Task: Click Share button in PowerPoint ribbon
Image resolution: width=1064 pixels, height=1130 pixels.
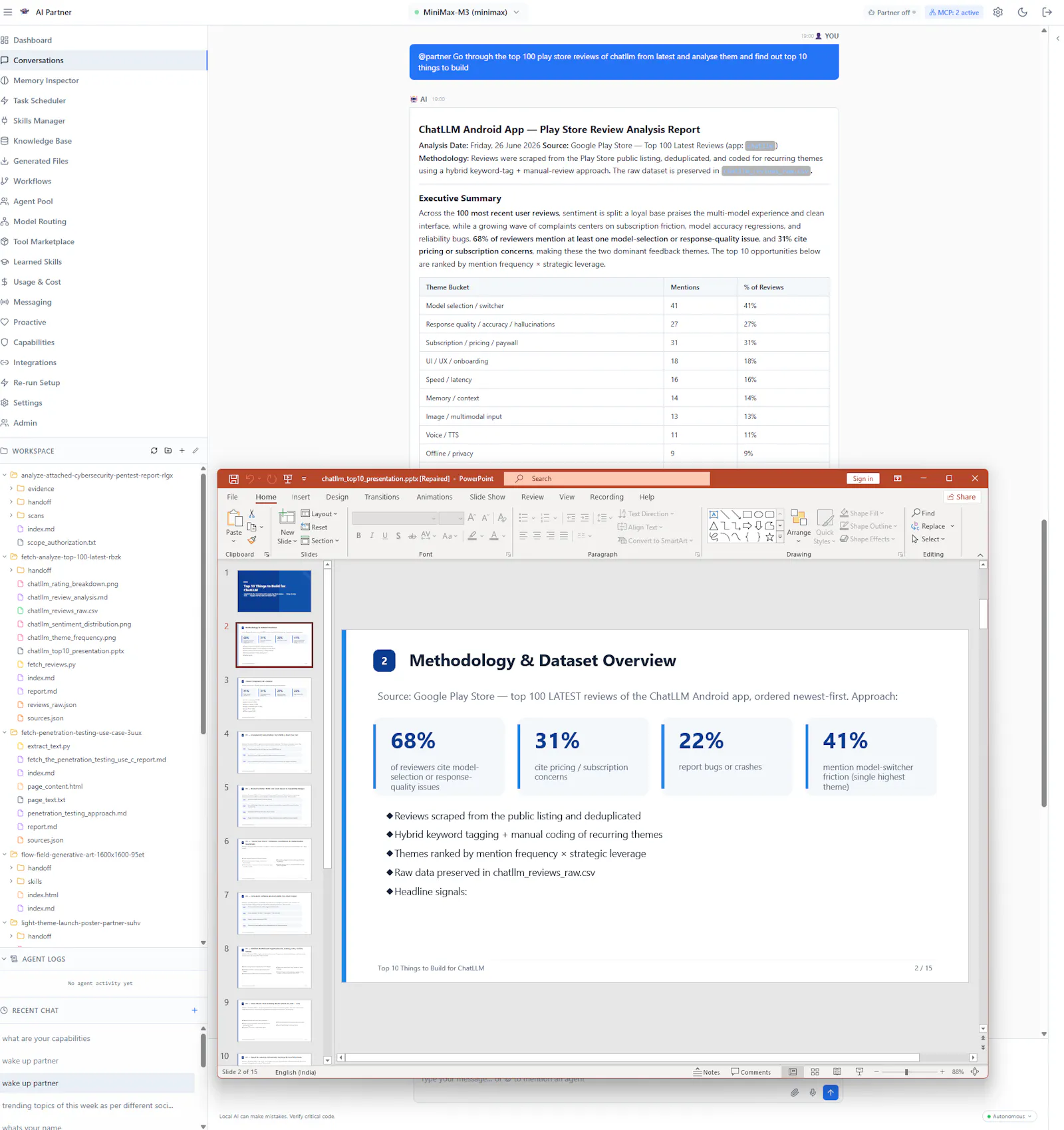Action: (962, 497)
